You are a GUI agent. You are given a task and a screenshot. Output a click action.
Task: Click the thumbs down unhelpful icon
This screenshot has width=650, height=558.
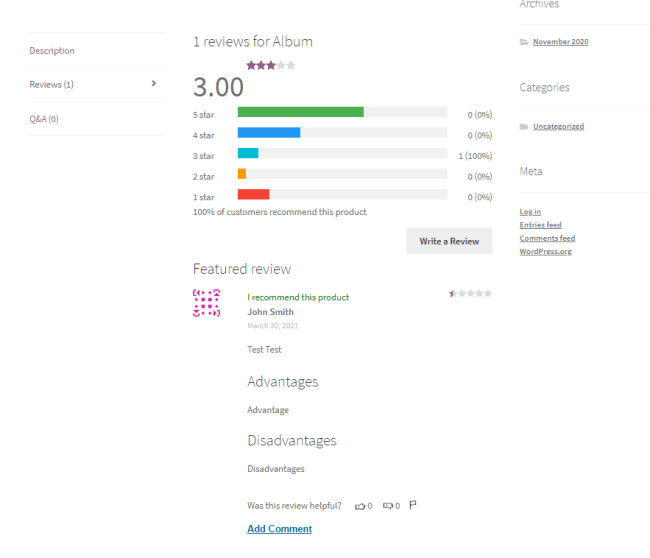pyautogui.click(x=388, y=506)
